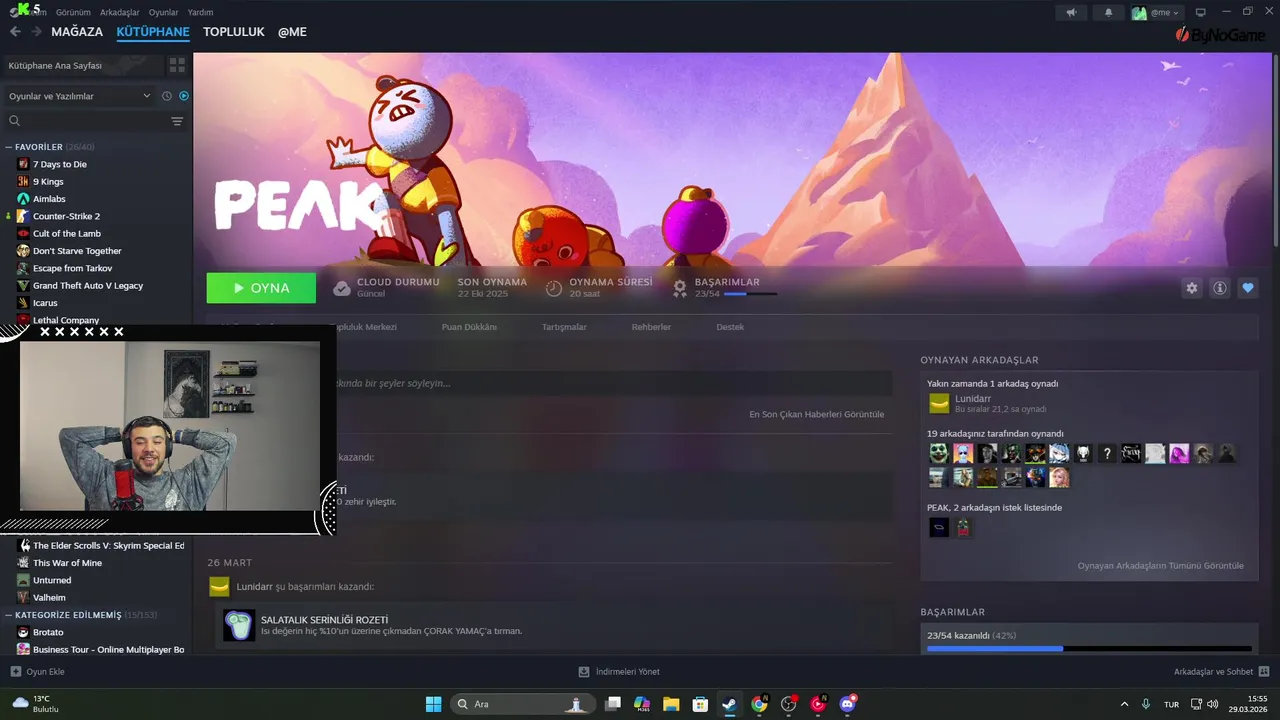Open Discord from taskbar

click(x=848, y=704)
